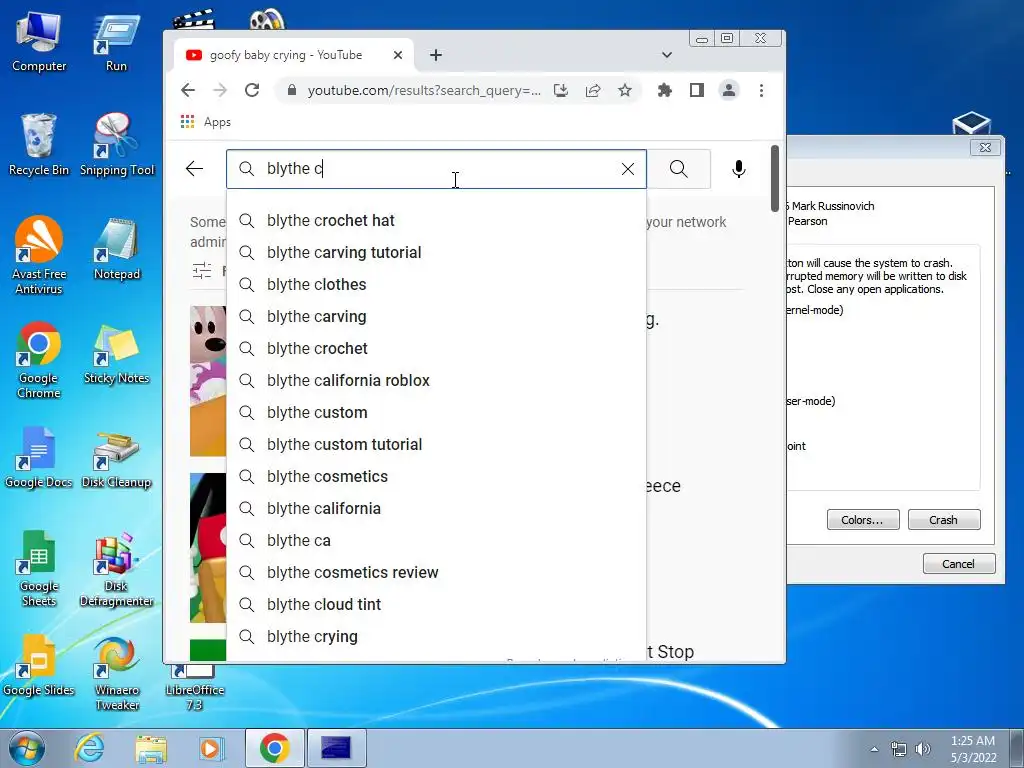Screen dimensions: 1024x768
Task: Open the Chrome profile avatar
Action: coord(729,90)
